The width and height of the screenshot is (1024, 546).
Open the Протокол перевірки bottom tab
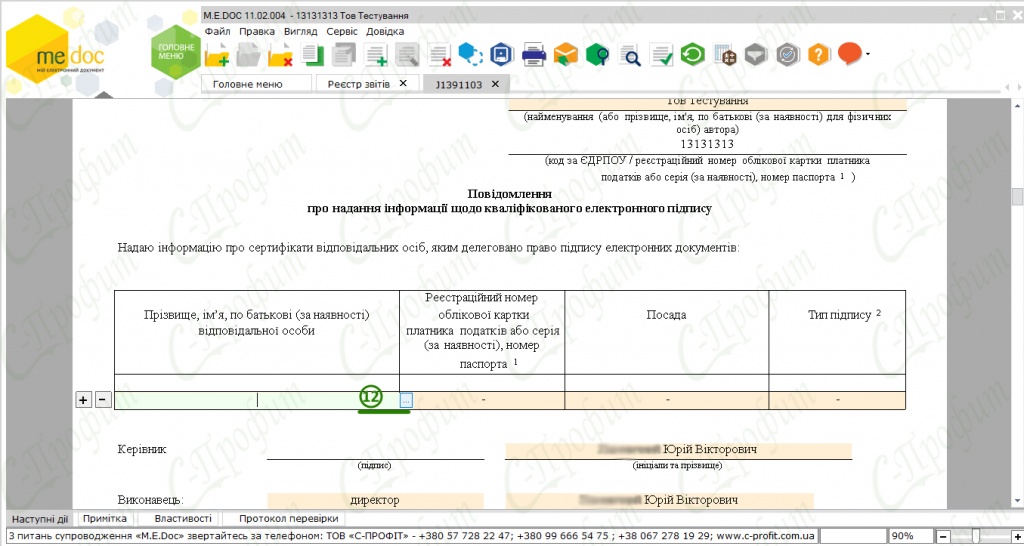[x=288, y=519]
